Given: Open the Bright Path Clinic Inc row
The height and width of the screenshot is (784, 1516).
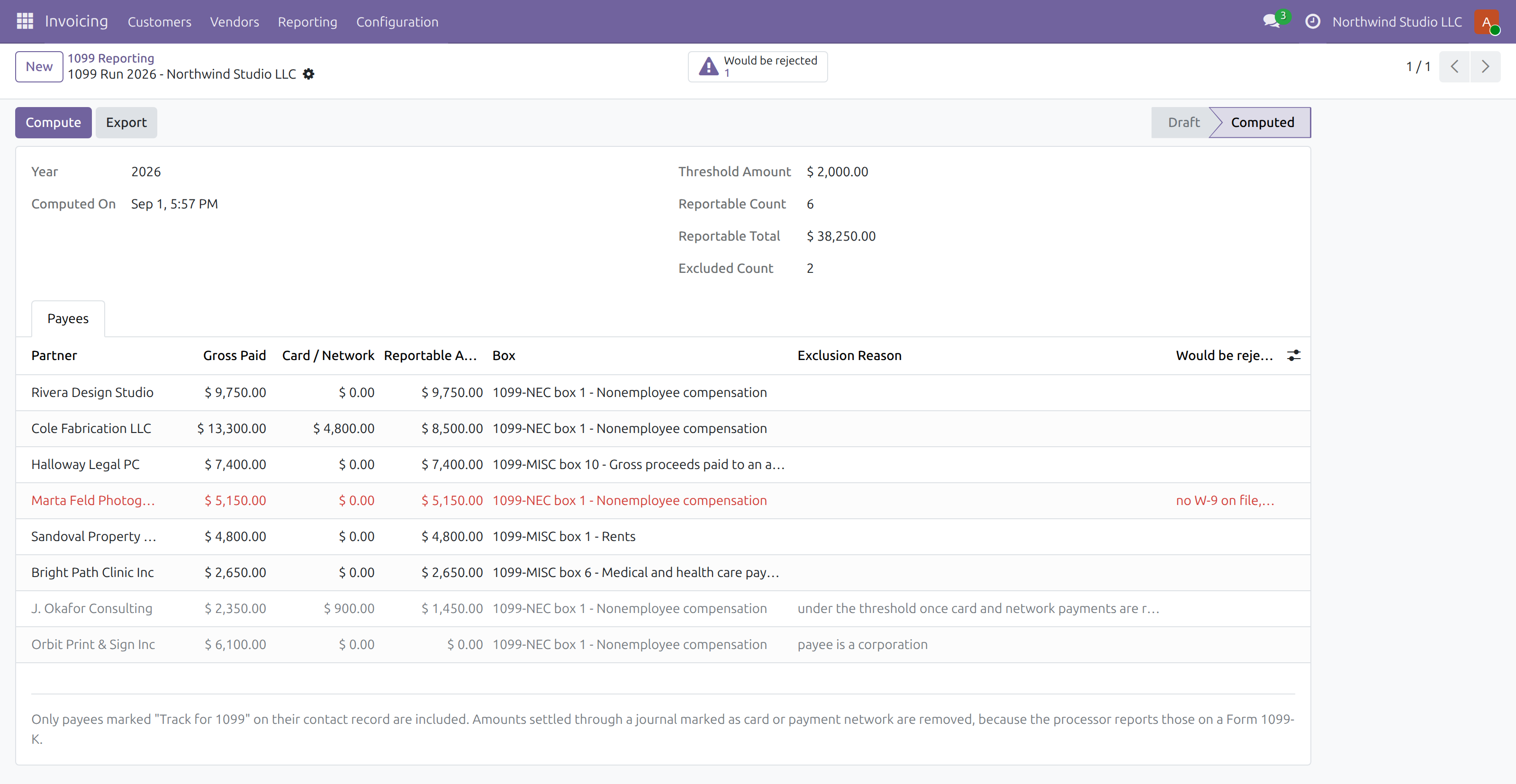Looking at the screenshot, I should (663, 572).
